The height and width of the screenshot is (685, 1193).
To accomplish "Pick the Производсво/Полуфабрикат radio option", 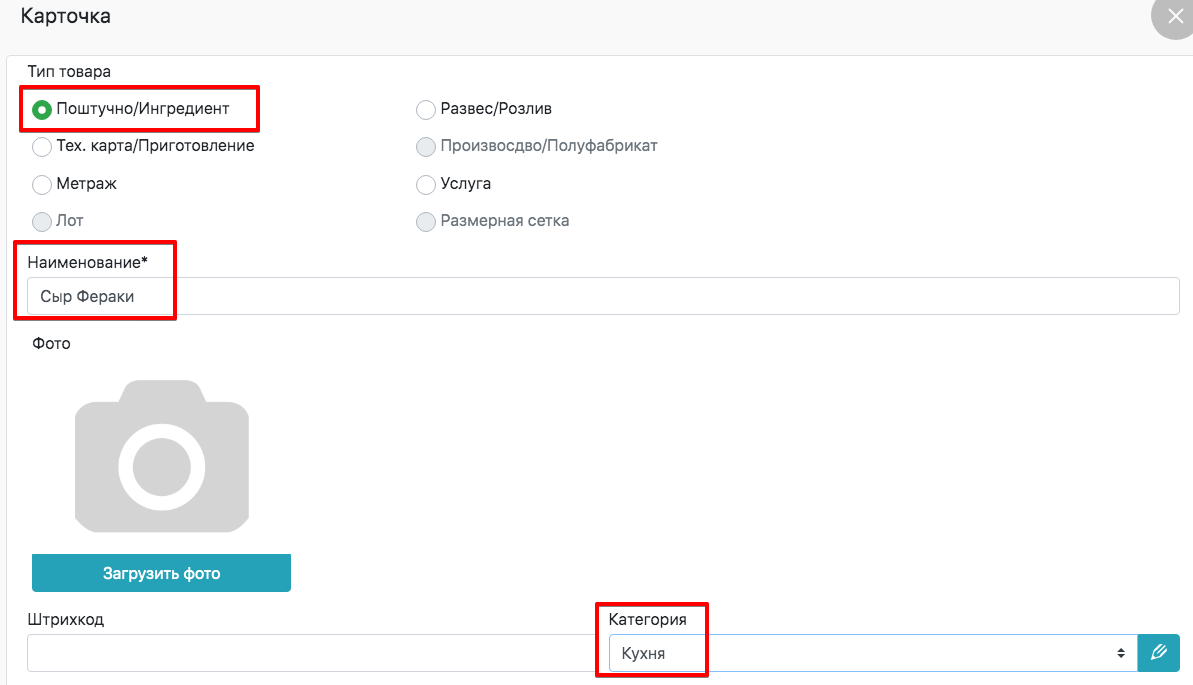I will tap(426, 147).
